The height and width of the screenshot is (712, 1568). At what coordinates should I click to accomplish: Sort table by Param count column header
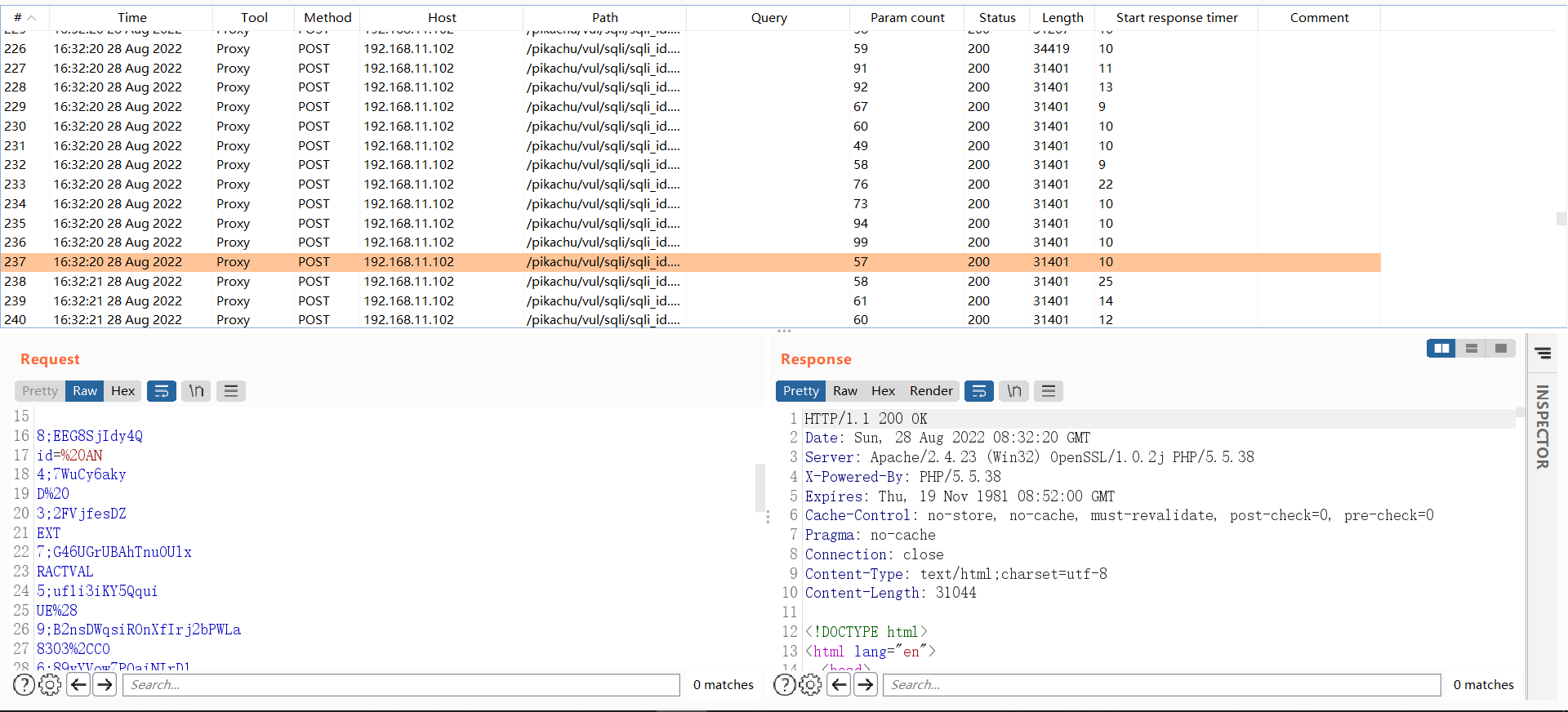(907, 17)
